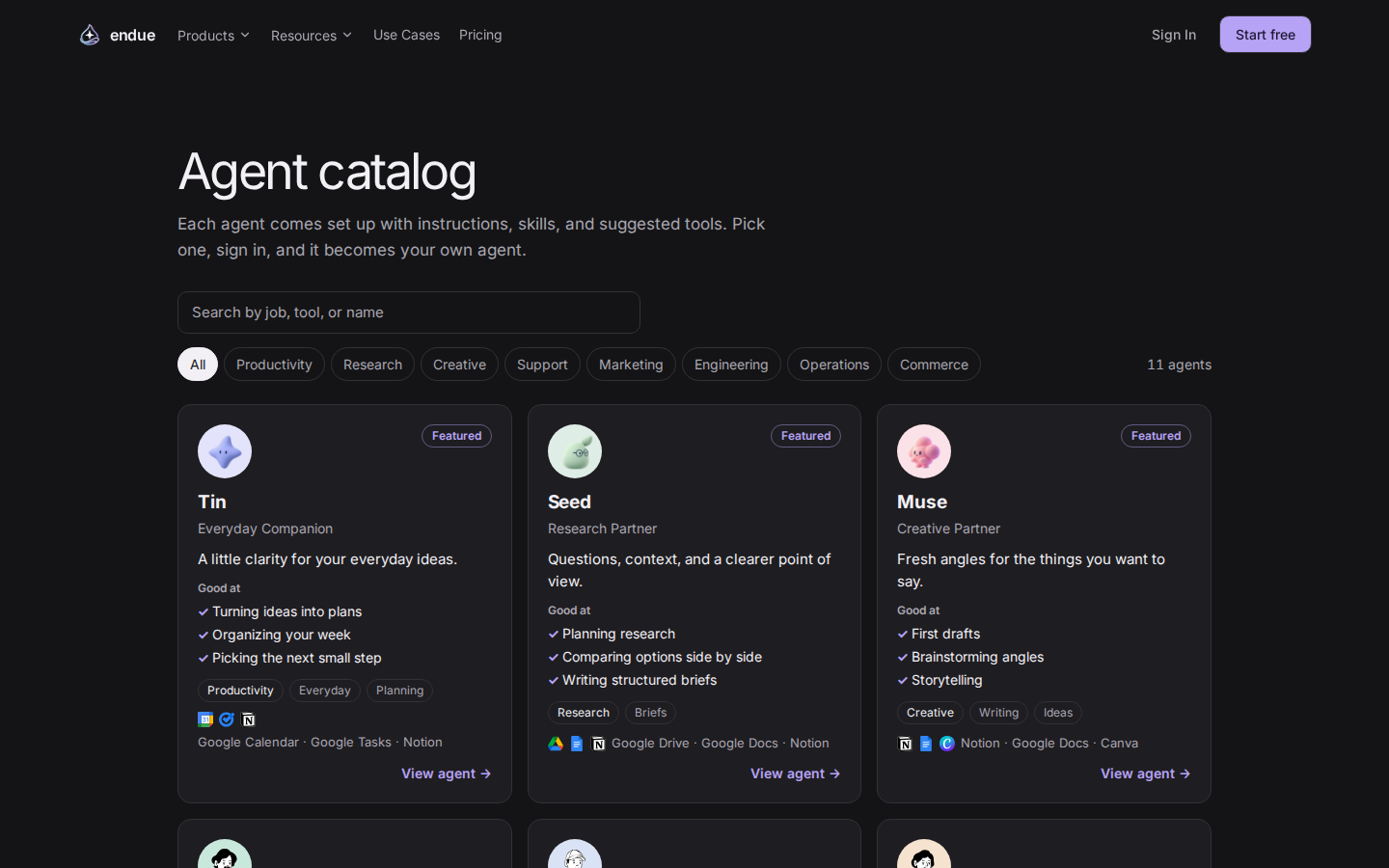Filter agents by Operations
Viewport: 1389px width, 868px height.
[x=834, y=365]
